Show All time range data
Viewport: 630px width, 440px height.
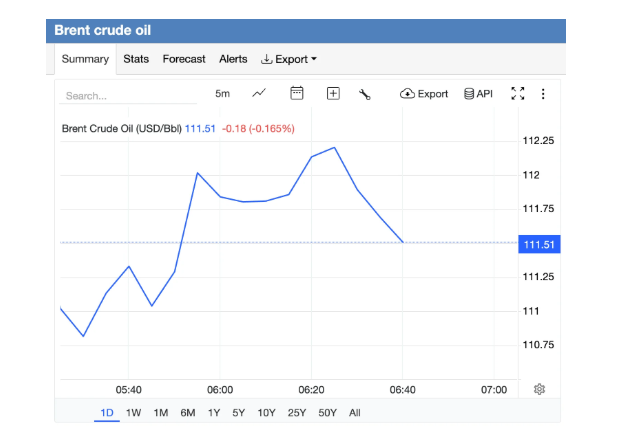354,412
